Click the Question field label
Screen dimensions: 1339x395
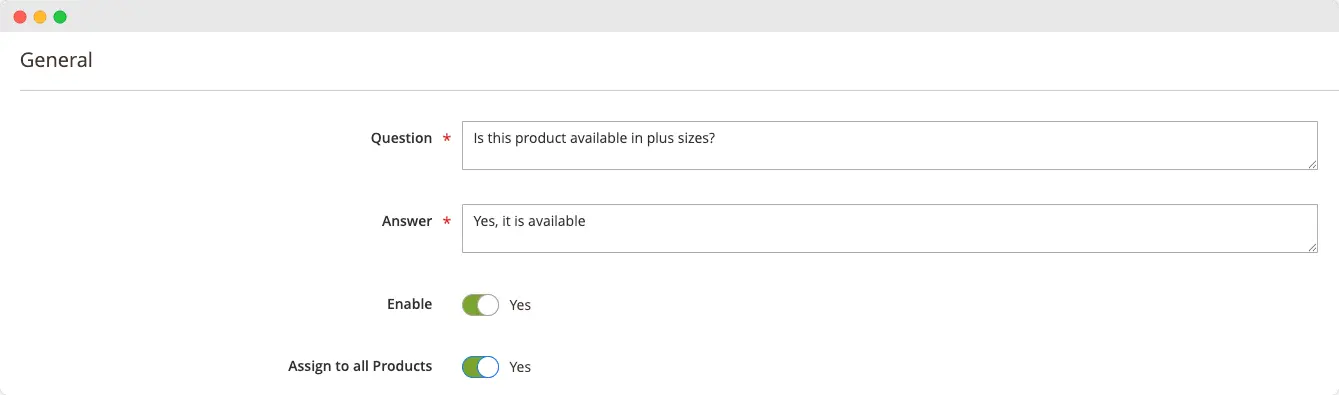[401, 138]
